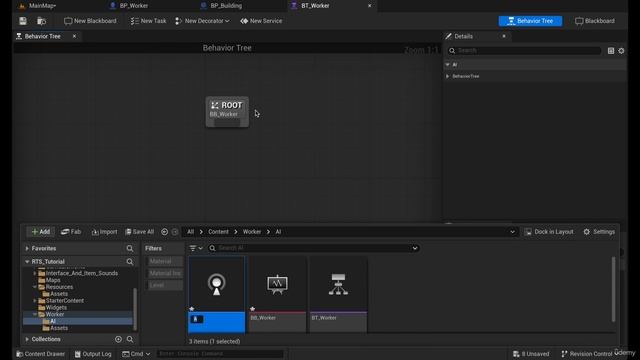Close the BT_Worker tab
Screen dimensions: 640x360
click(x=369, y=6)
